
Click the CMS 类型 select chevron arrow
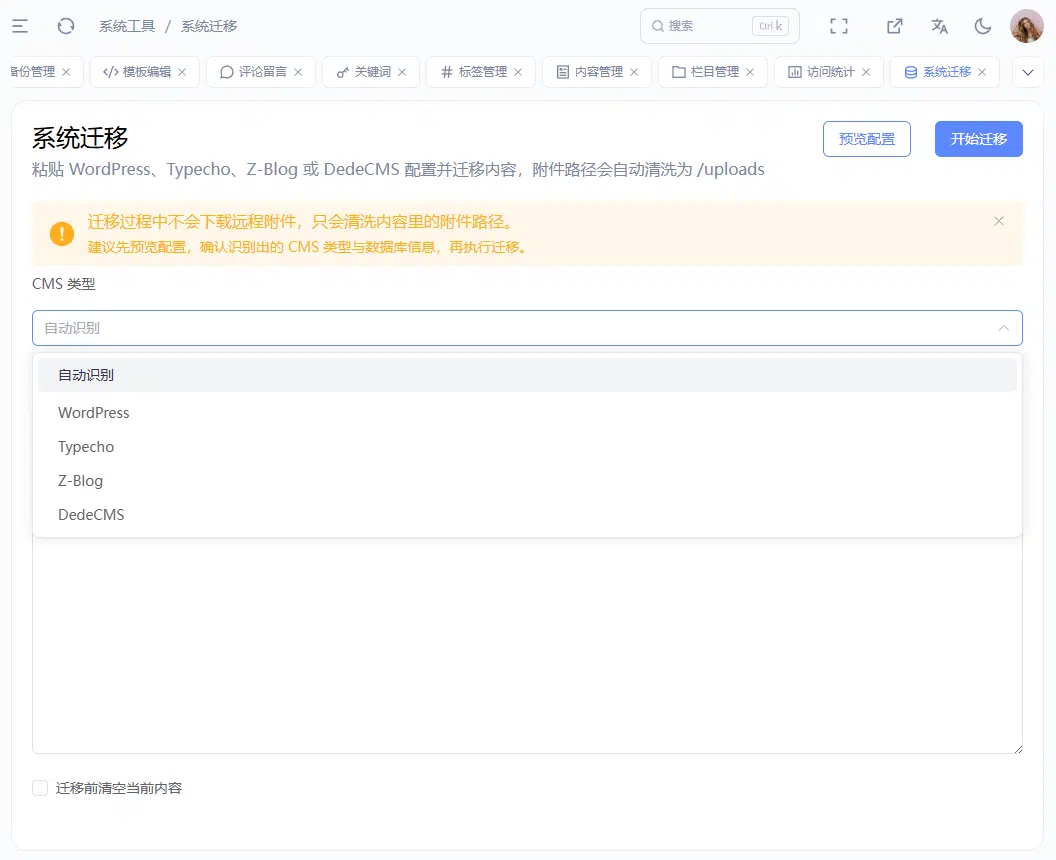(1003, 328)
